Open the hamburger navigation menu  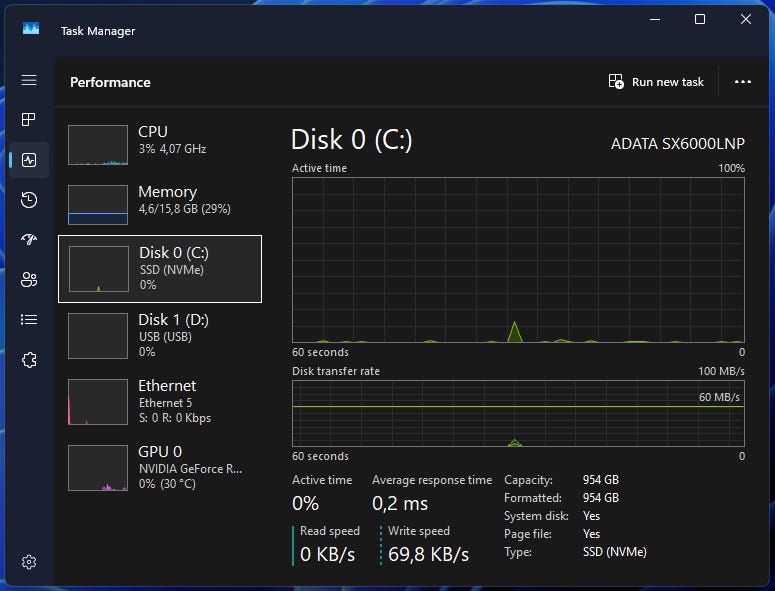(x=29, y=80)
